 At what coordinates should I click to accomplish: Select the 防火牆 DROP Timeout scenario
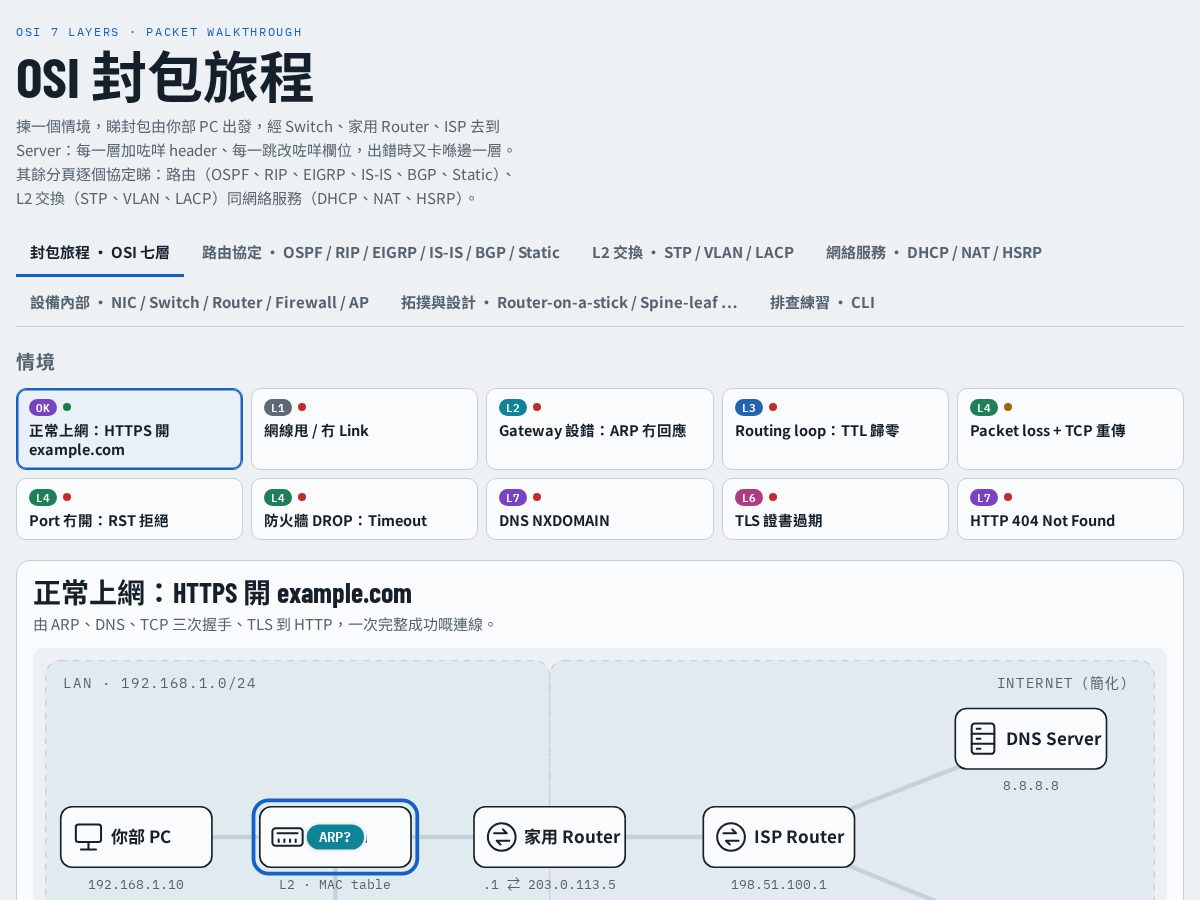(x=364, y=509)
